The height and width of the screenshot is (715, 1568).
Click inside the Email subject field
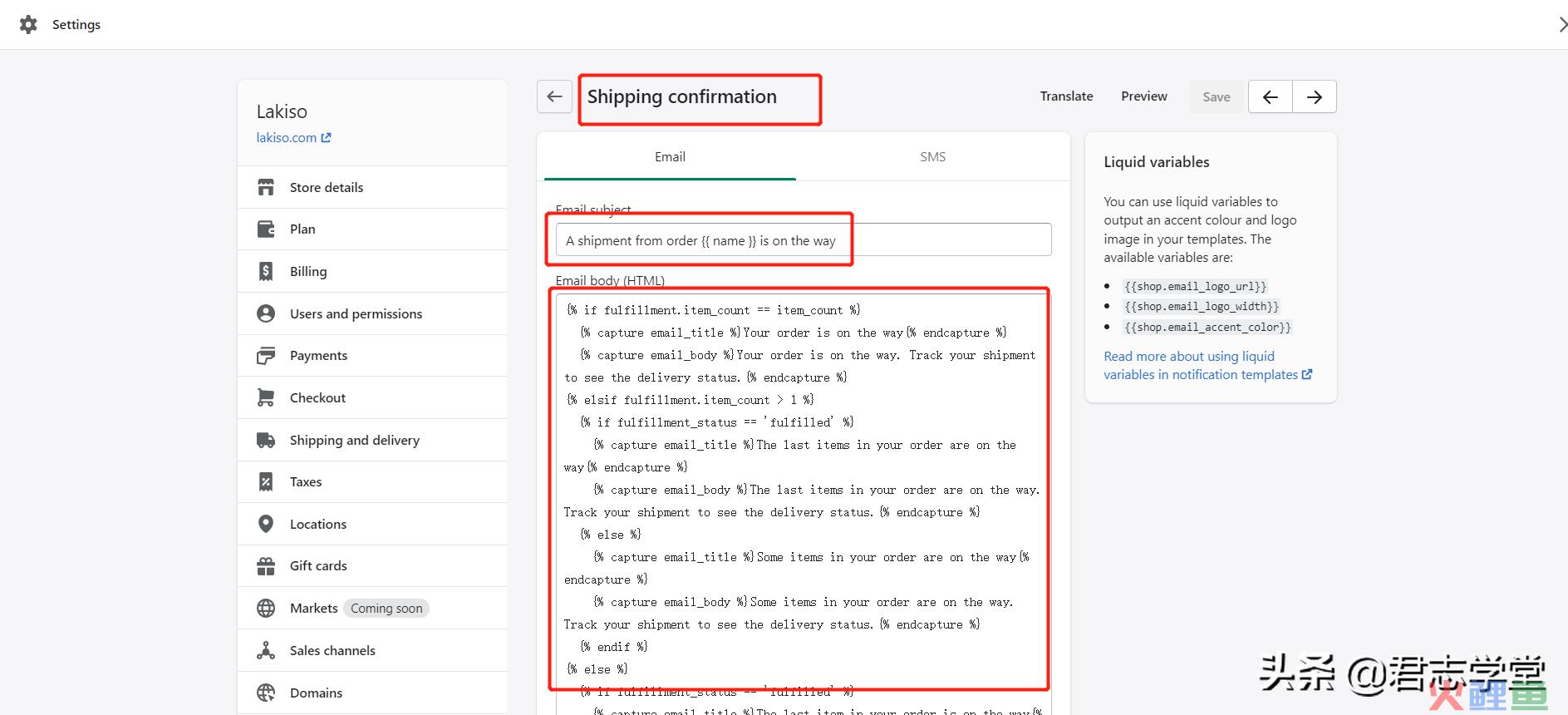(x=804, y=240)
